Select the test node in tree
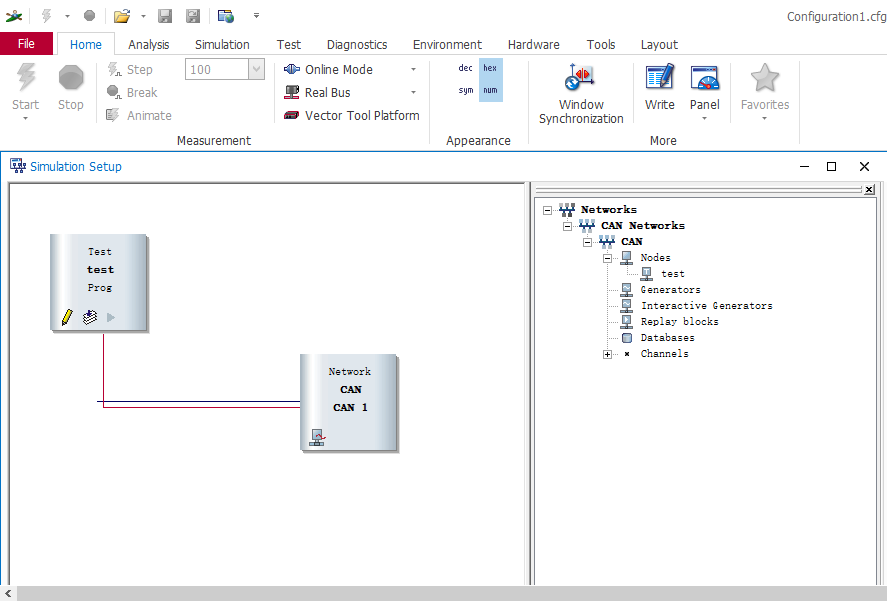Screen dimensions: 887x601 [673, 274]
